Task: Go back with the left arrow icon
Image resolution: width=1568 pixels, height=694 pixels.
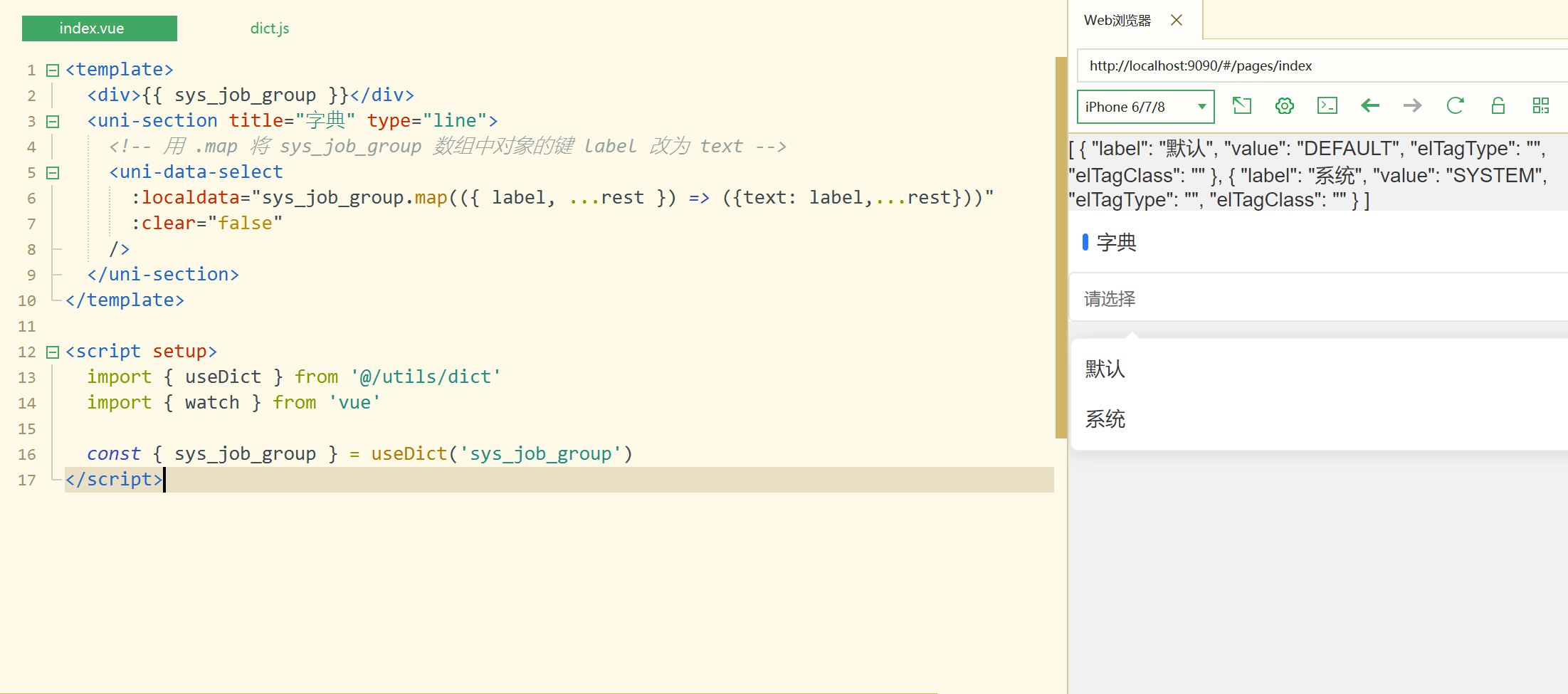Action: [x=1370, y=106]
